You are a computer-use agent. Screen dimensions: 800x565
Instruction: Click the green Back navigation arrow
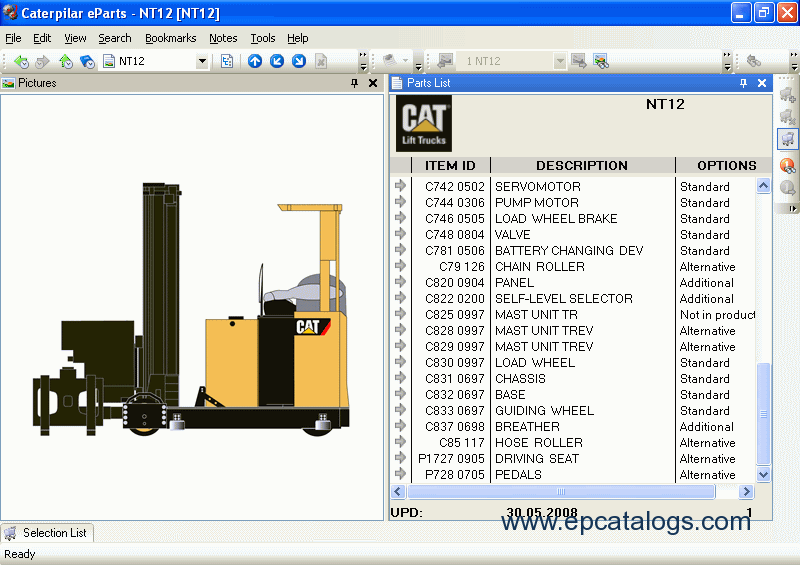pos(21,61)
